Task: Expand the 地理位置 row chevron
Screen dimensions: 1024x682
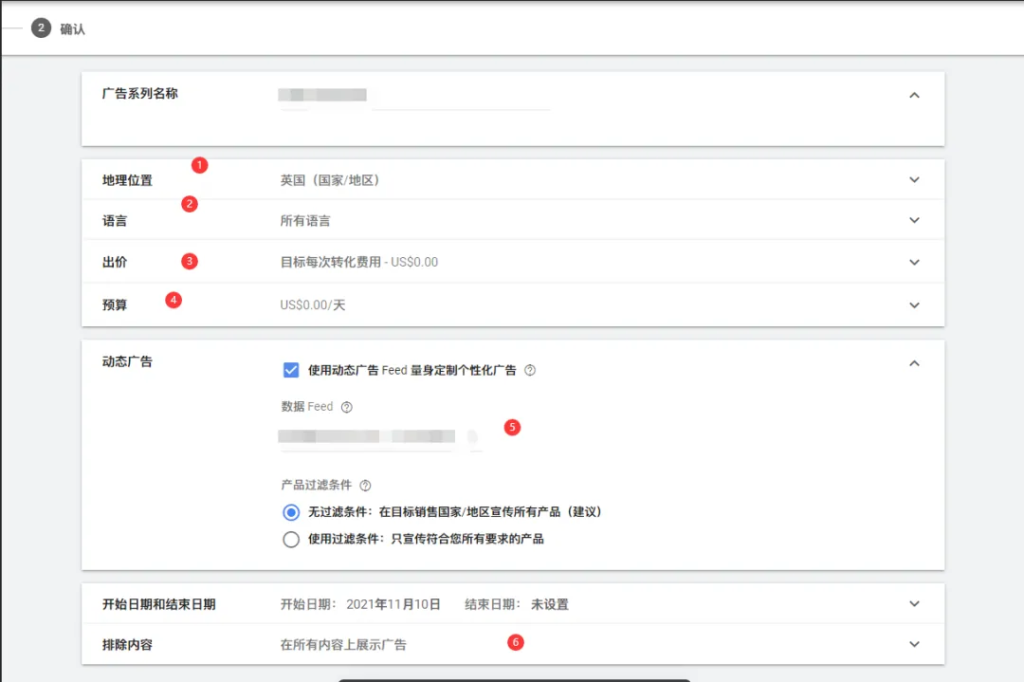Action: pyautogui.click(x=914, y=180)
